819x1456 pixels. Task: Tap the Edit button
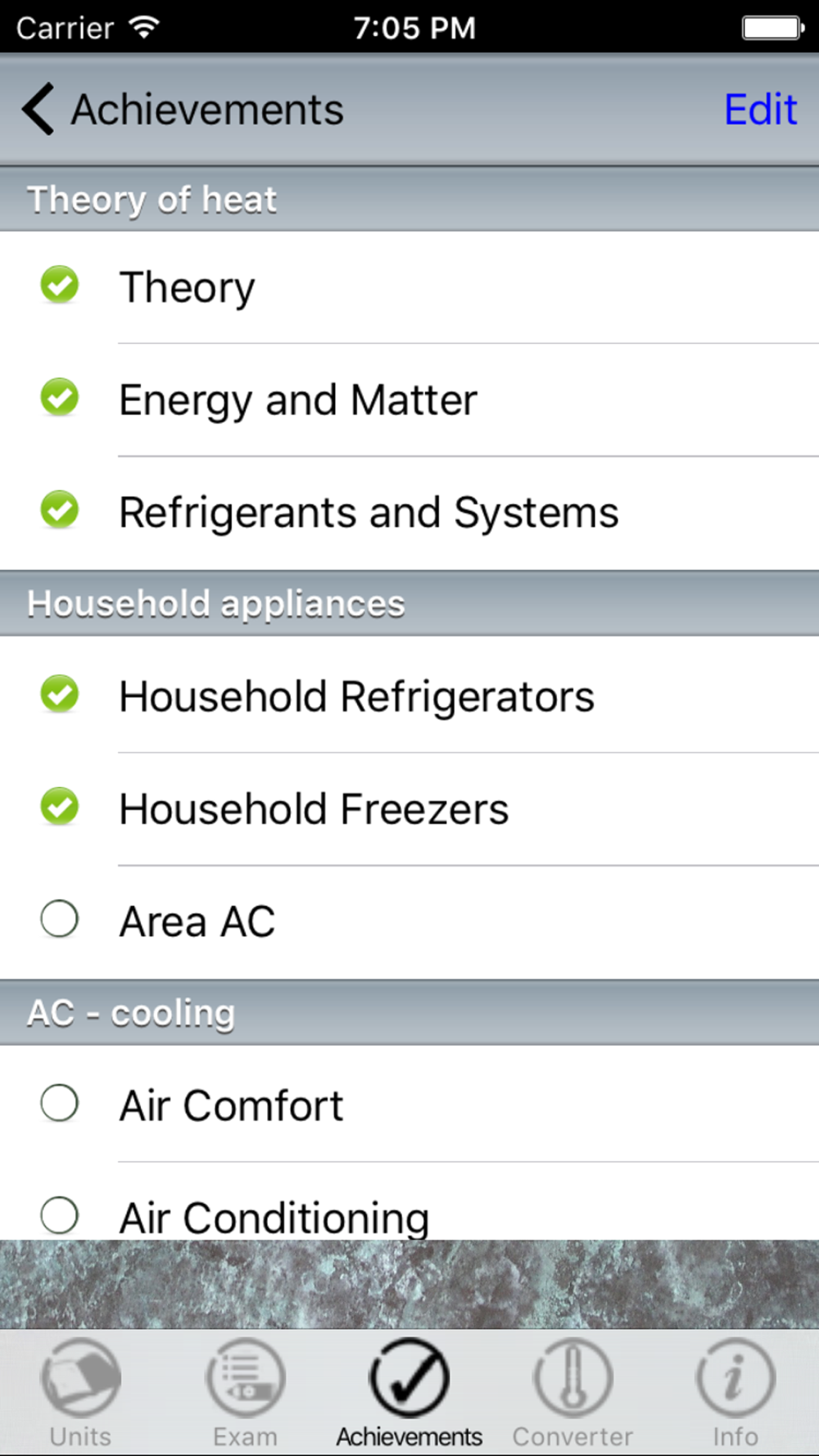click(761, 109)
